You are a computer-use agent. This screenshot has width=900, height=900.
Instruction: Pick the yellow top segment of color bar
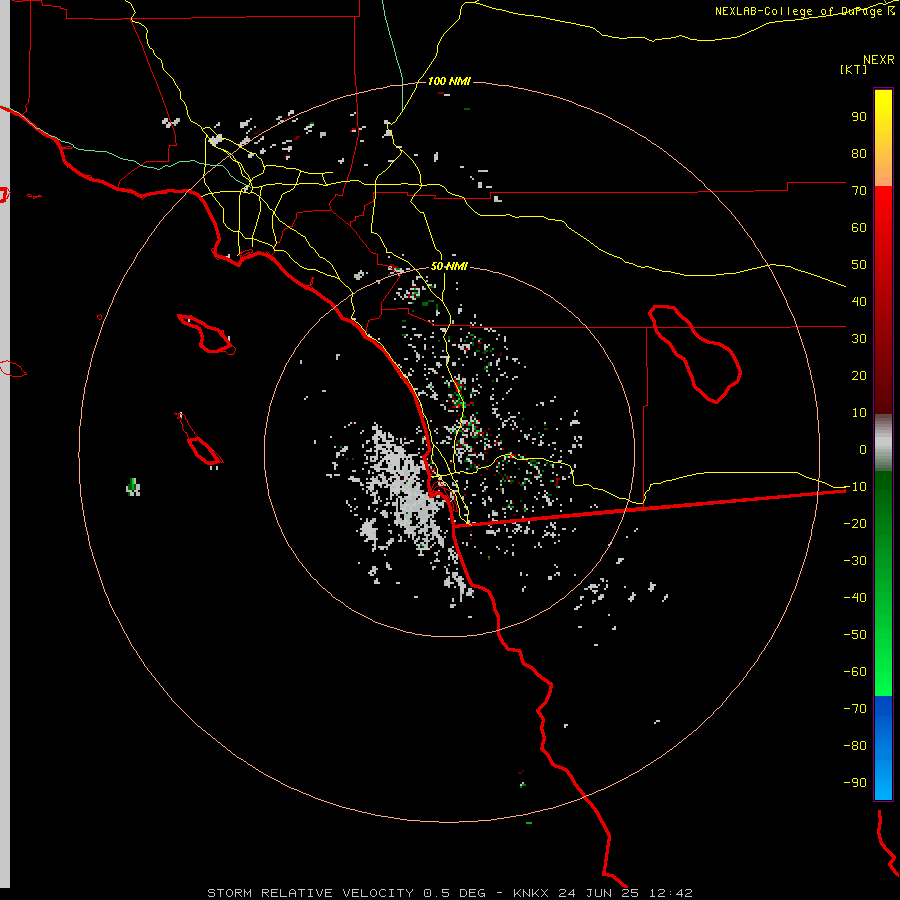(x=883, y=138)
